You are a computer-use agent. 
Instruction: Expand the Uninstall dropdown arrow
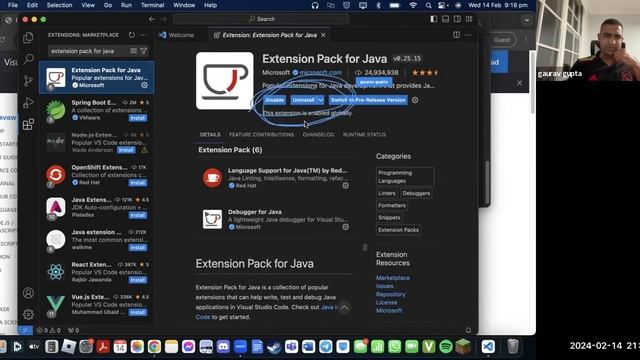(321, 100)
